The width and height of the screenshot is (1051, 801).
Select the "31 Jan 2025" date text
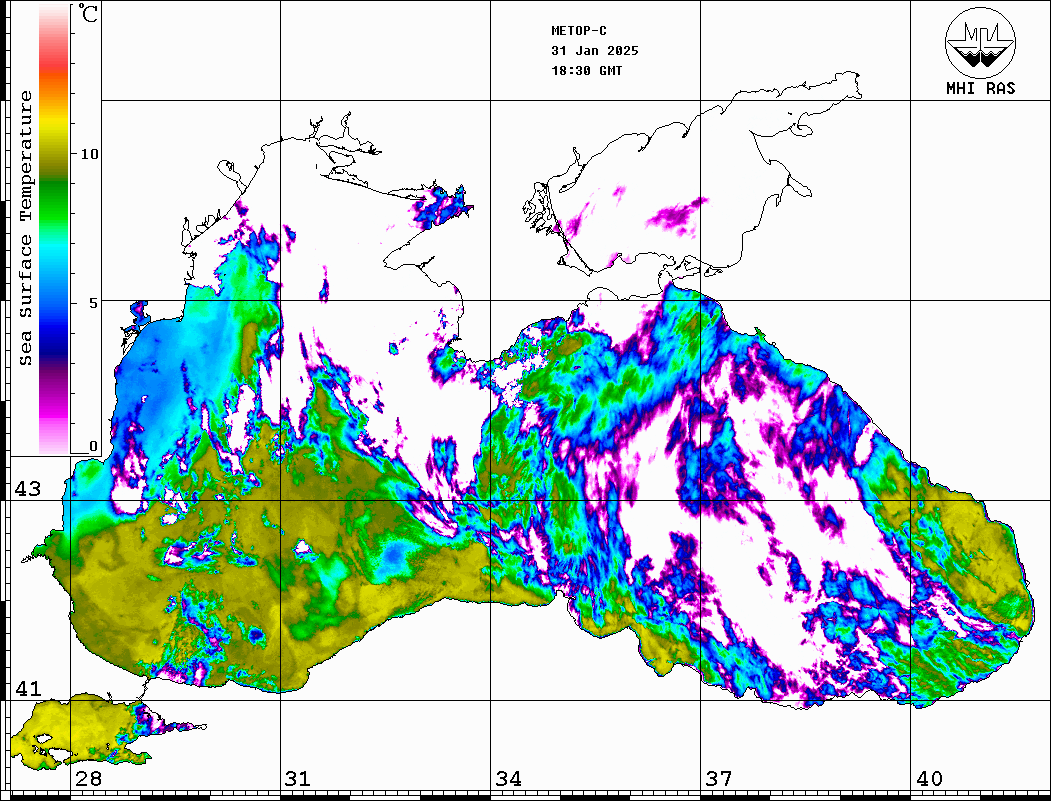pos(594,51)
